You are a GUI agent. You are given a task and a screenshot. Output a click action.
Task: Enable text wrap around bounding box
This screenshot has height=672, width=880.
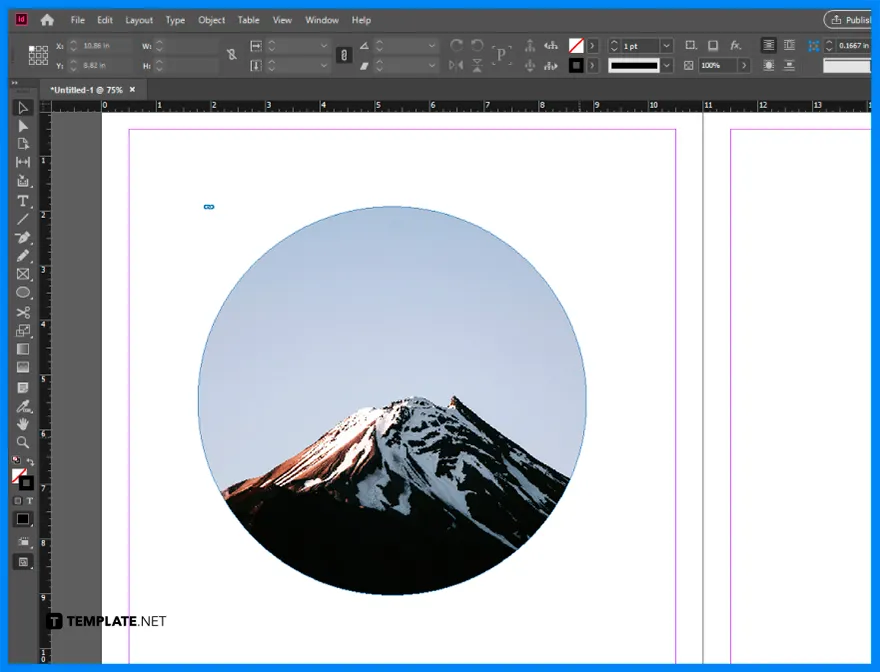[789, 45]
